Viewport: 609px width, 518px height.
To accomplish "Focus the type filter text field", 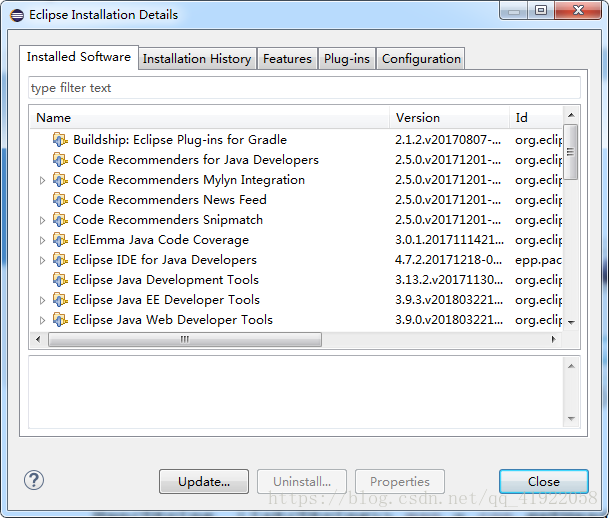I will 304,88.
